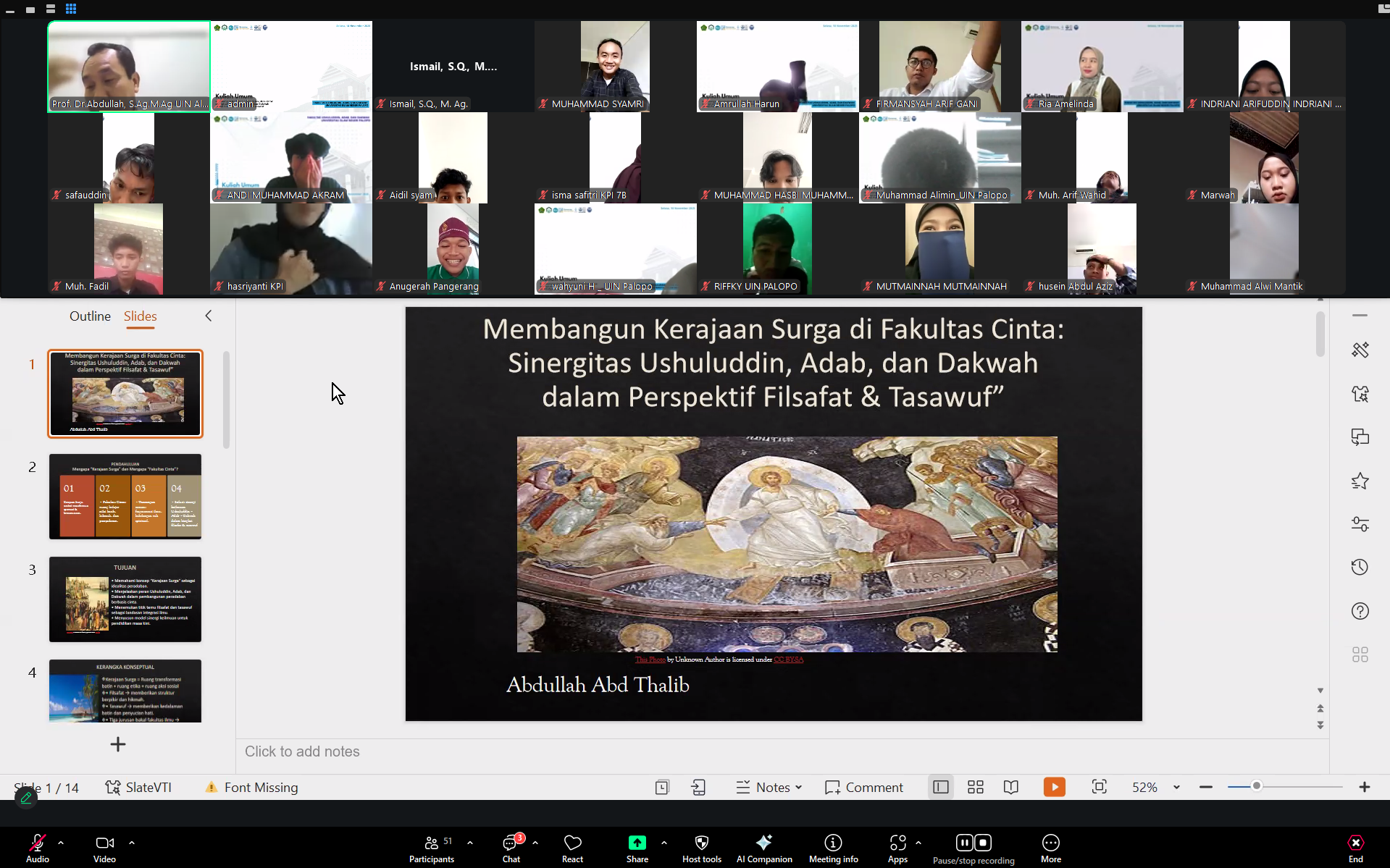Switch to slide sorter grid view
This screenshot has height=868, width=1390.
pyautogui.click(x=976, y=787)
